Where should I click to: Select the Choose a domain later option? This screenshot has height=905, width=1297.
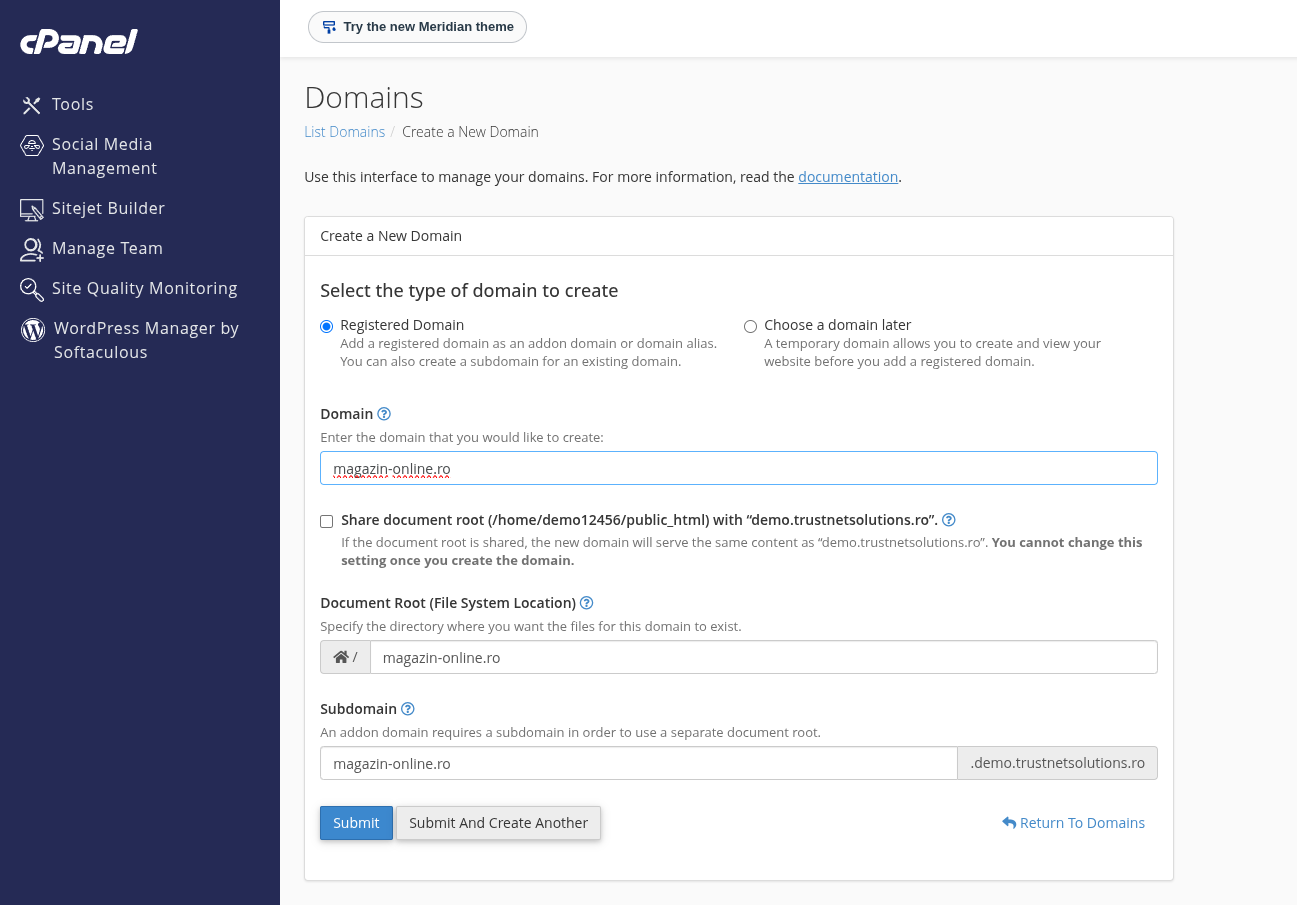coord(751,326)
